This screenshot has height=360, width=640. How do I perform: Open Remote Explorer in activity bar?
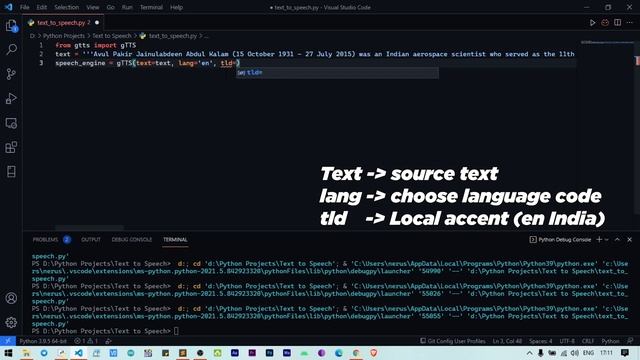[x=11, y=123]
